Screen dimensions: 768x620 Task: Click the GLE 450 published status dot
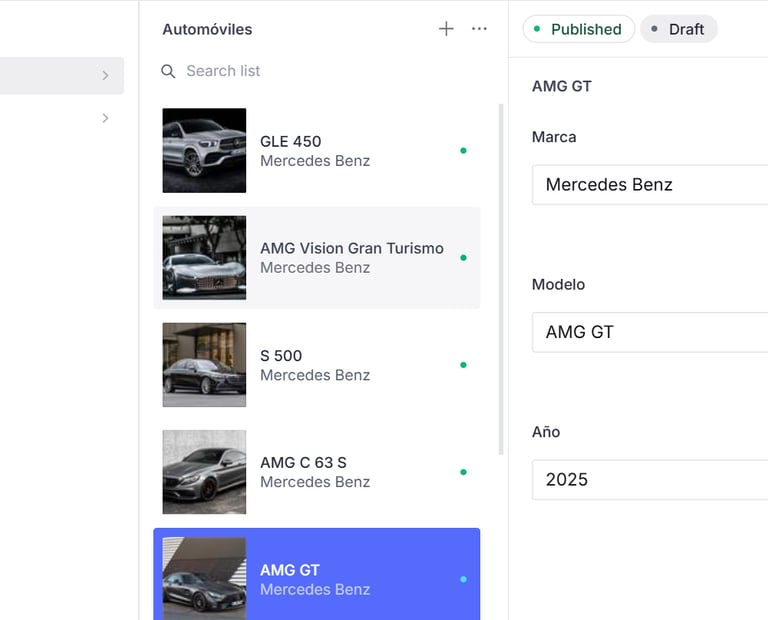coord(463,150)
